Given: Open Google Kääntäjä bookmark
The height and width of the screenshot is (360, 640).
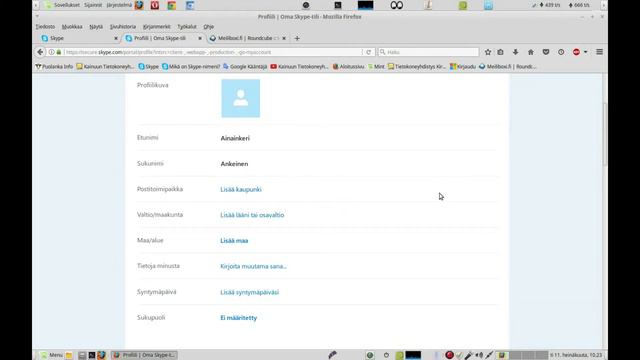Looking at the screenshot, I should click(x=245, y=67).
